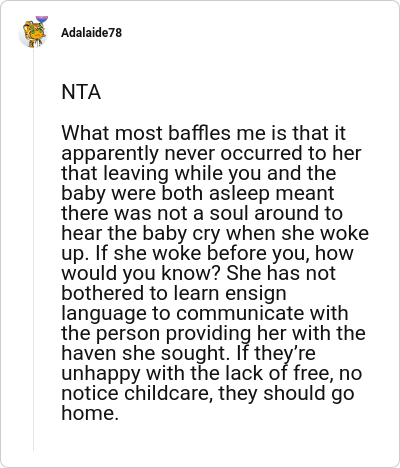Screen dimensions: 400x468
Task: Open Adalaide78's avatar image
Action: (x=33, y=33)
